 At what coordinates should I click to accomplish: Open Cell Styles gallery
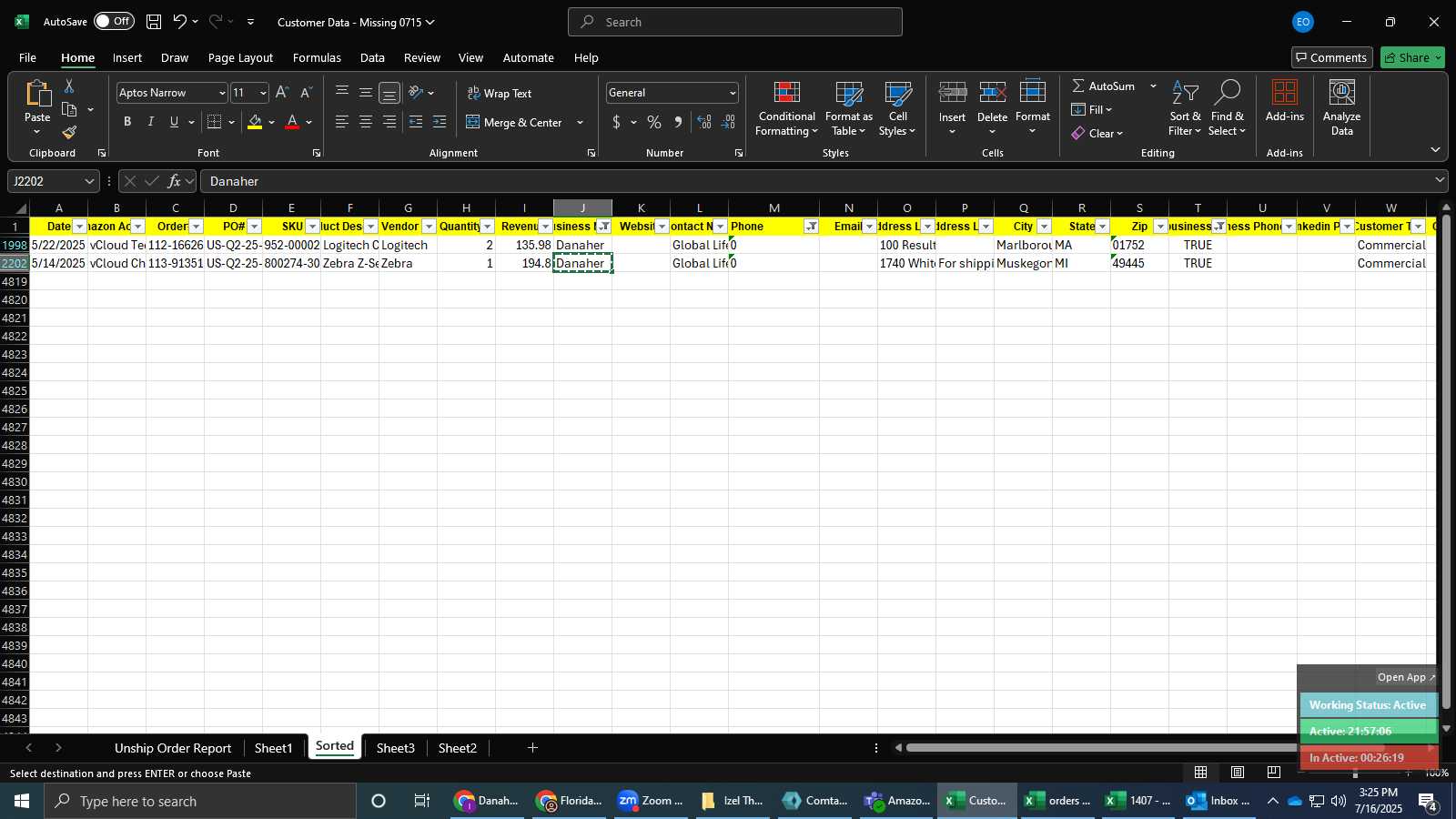point(897,109)
